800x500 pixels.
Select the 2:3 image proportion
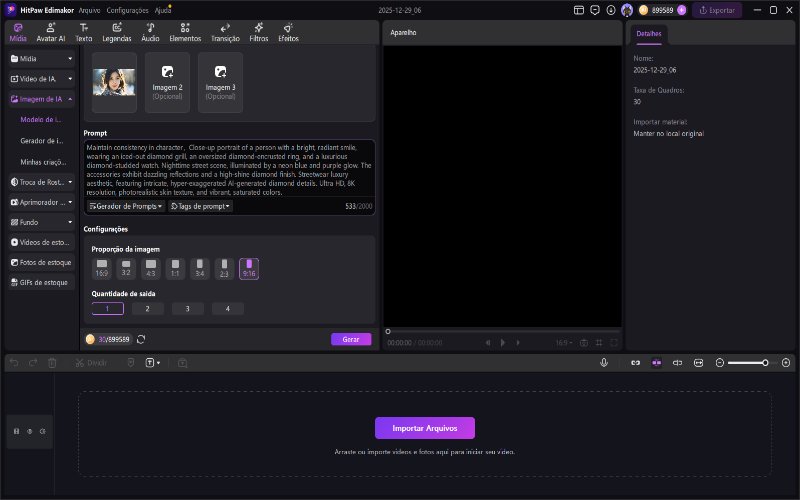(x=224, y=268)
